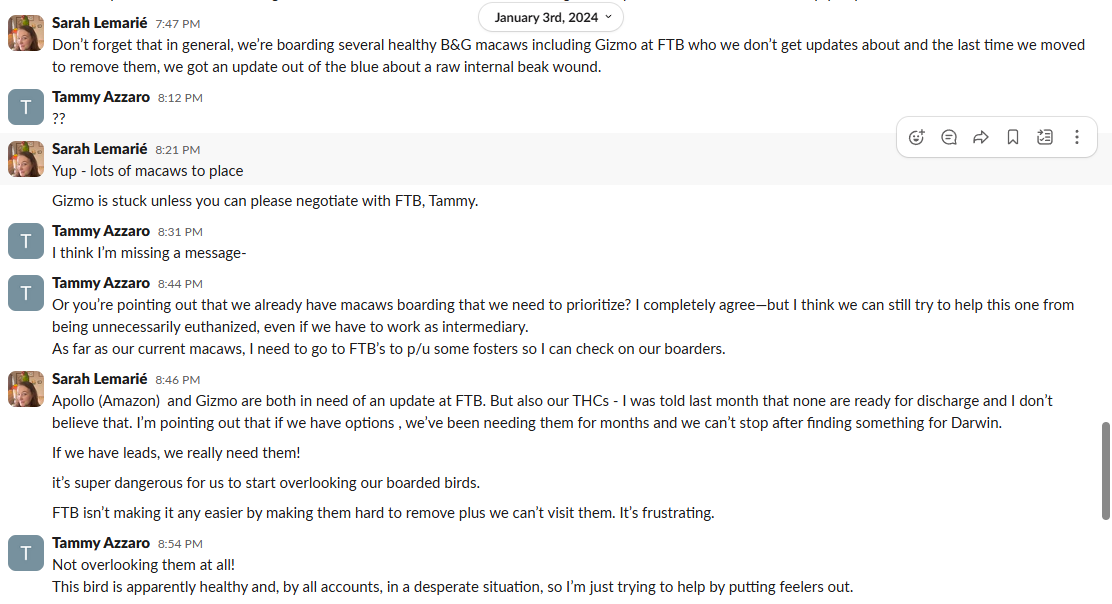
Task: Open Sarah's avatar on the 7:47 PM message
Action: [x=26, y=34]
